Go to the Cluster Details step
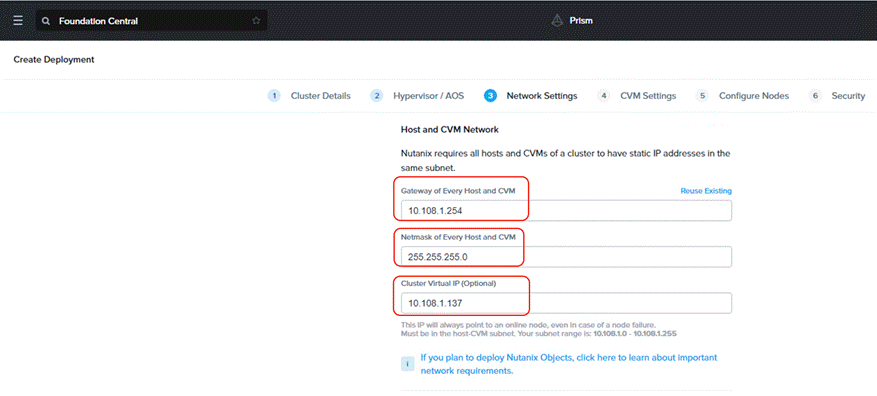 320,96
